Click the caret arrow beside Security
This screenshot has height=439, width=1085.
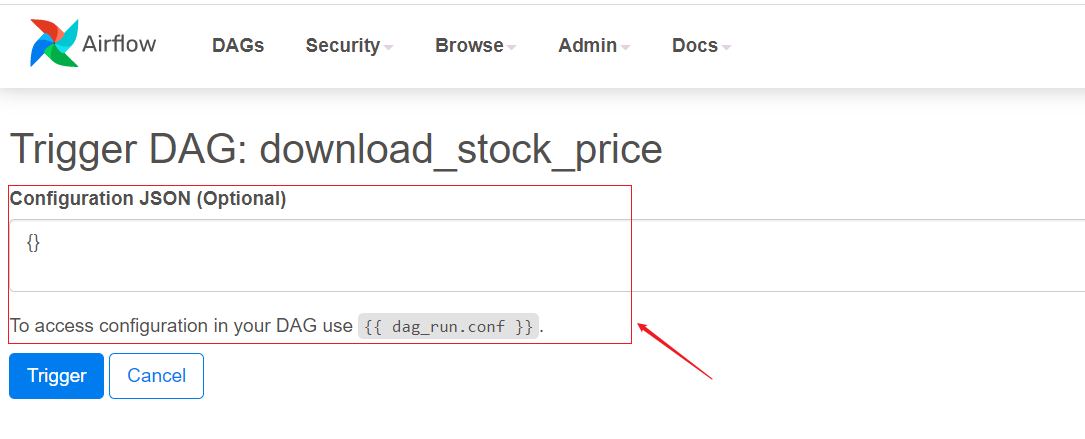point(388,47)
